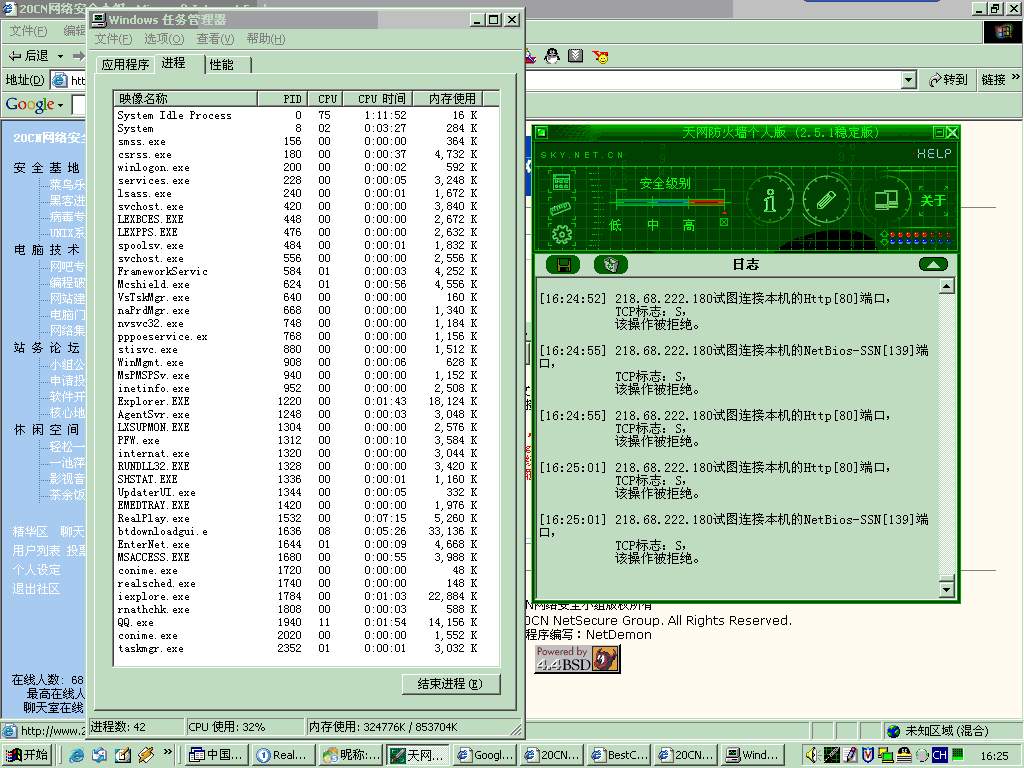Viewport: 1024px width, 768px height.
Task: Sort processes by 映像名称 column header
Action: tap(185, 99)
